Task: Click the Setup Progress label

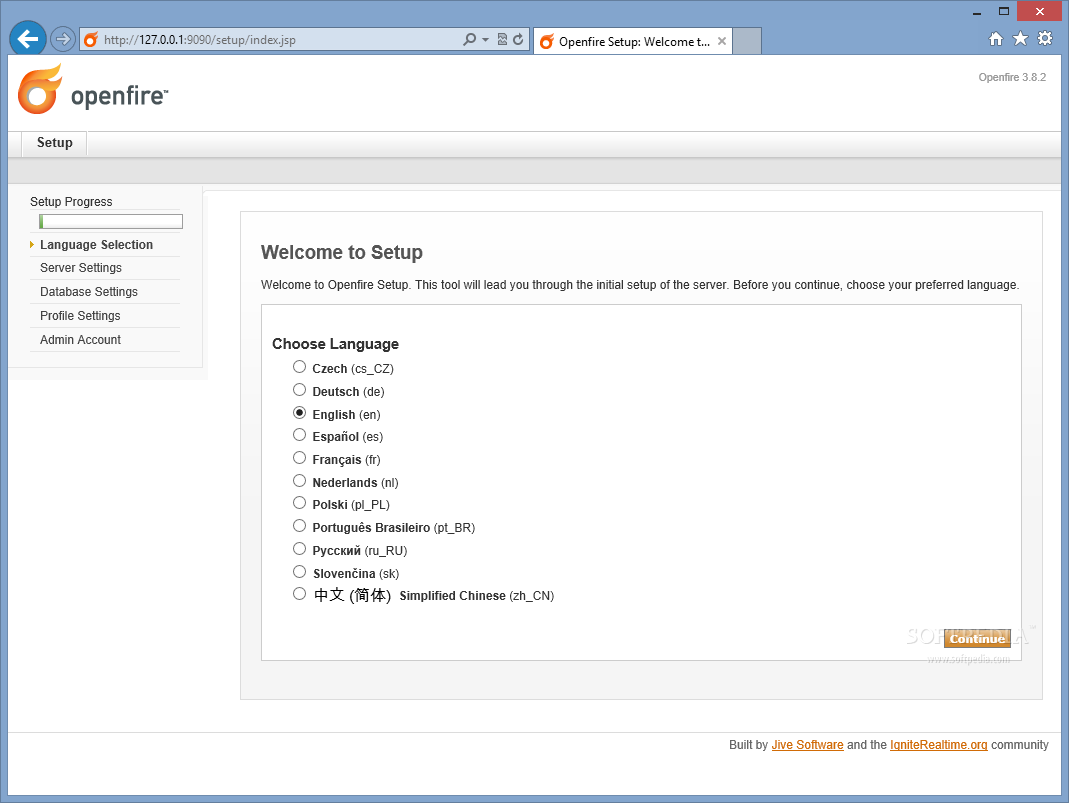Action: point(71,202)
